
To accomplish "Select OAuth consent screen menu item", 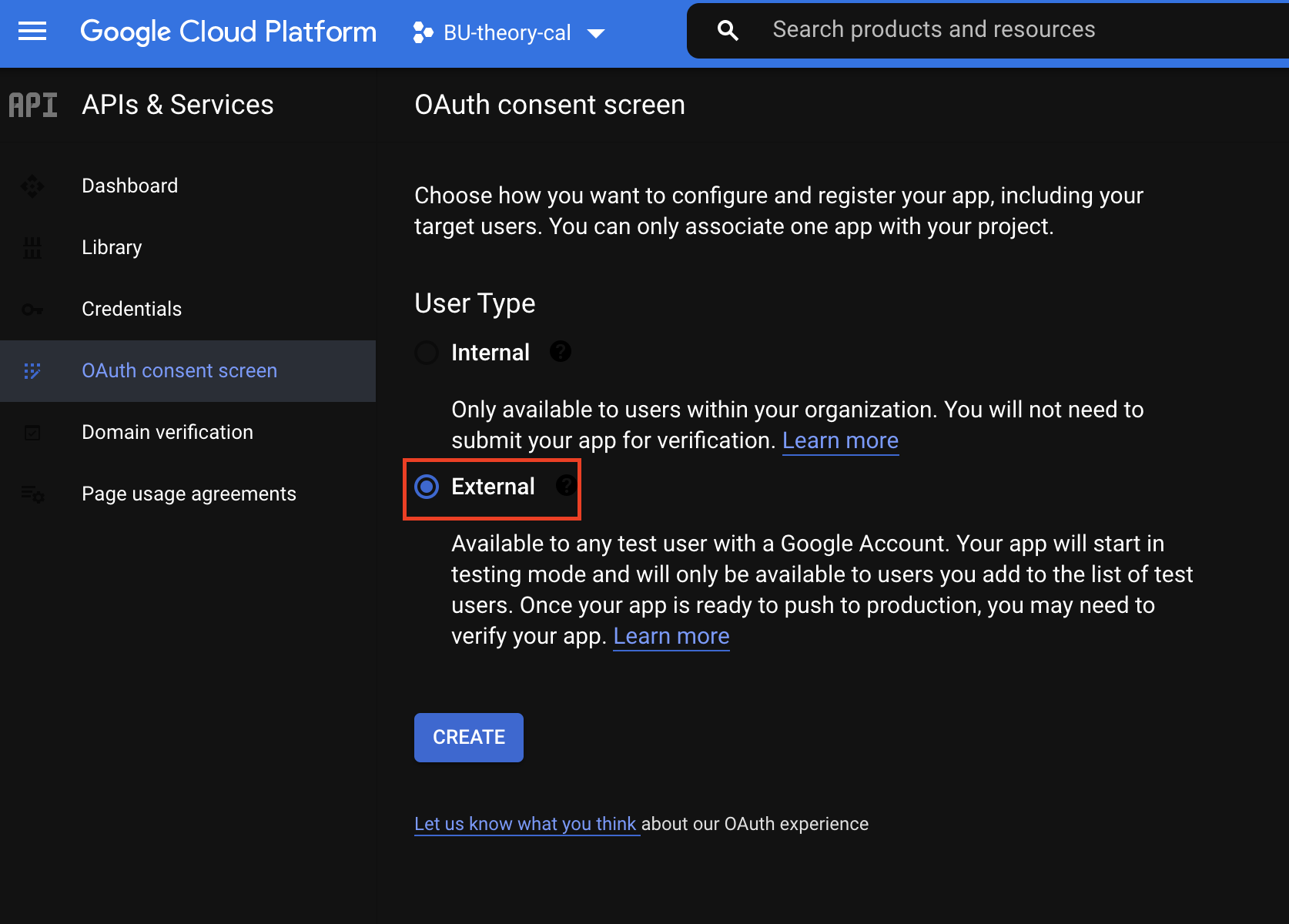I will [x=188, y=370].
